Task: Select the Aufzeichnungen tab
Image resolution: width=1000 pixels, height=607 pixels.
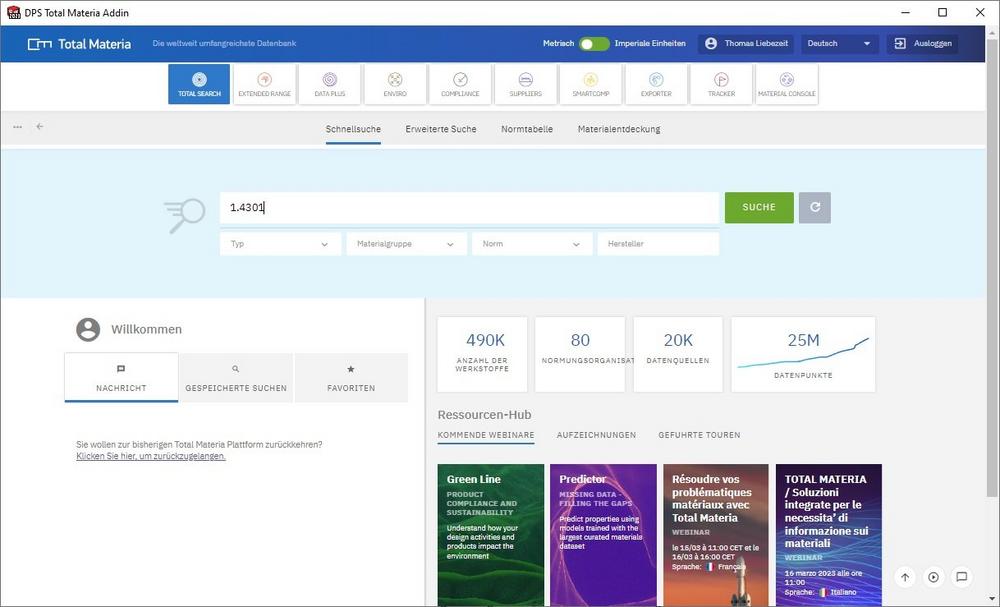Action: click(596, 435)
